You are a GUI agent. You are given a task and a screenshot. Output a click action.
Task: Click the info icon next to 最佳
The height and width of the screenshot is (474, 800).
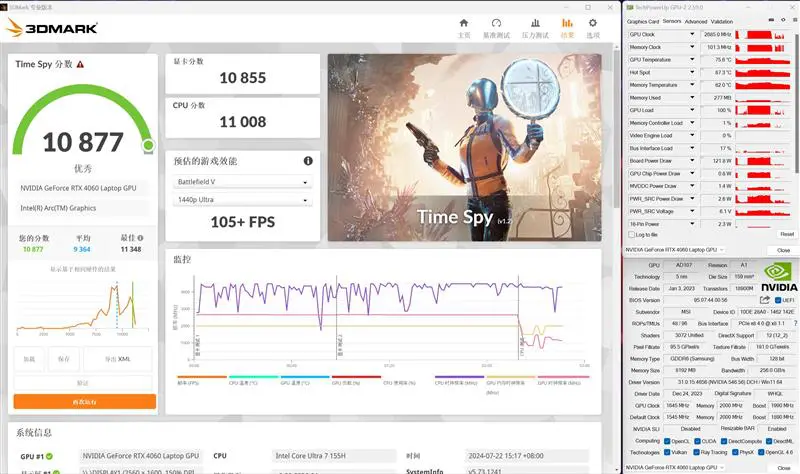[140, 238]
